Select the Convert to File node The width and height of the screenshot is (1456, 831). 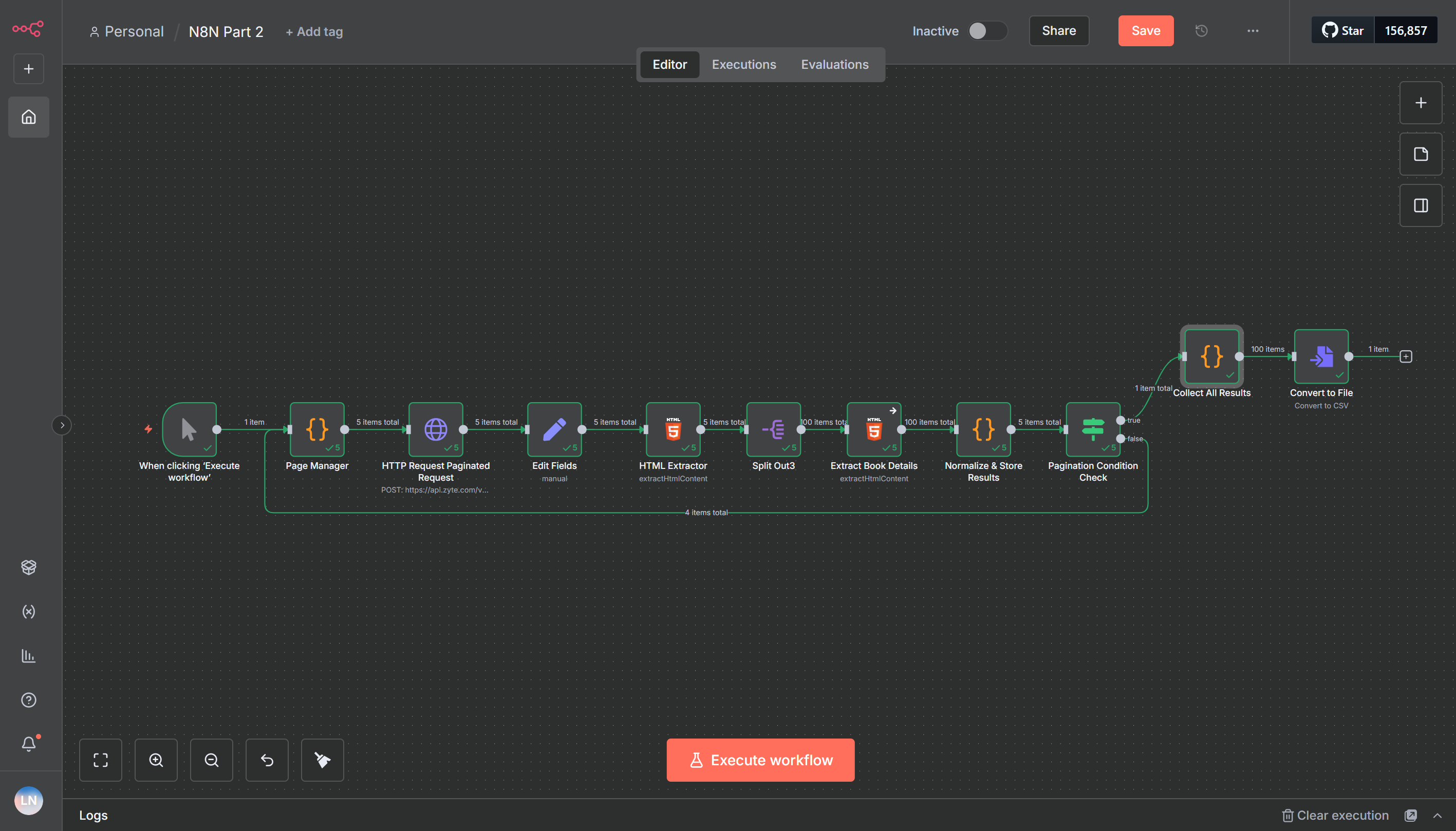pyautogui.click(x=1321, y=356)
